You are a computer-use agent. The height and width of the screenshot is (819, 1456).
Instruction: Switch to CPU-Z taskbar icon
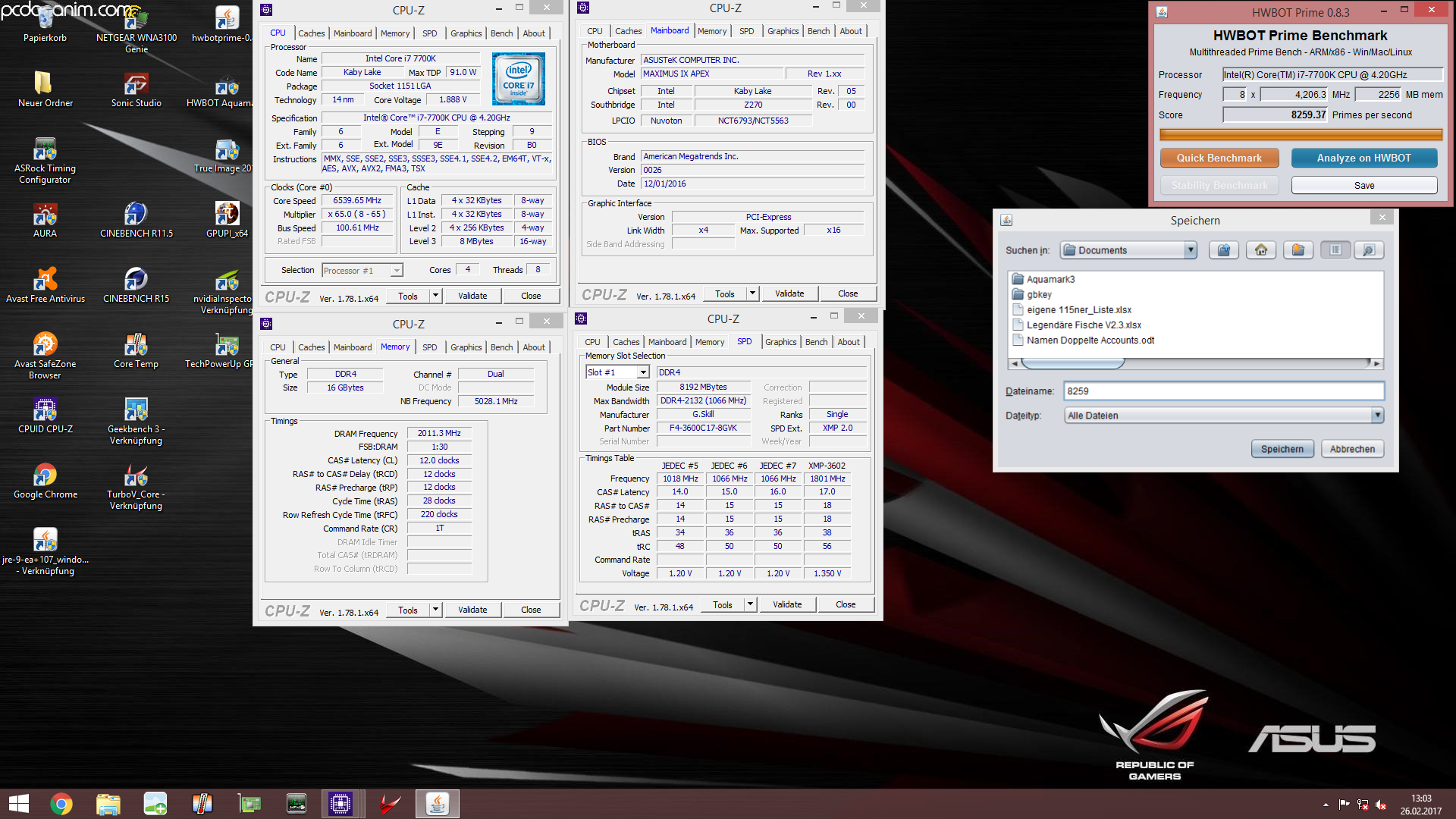pos(340,804)
